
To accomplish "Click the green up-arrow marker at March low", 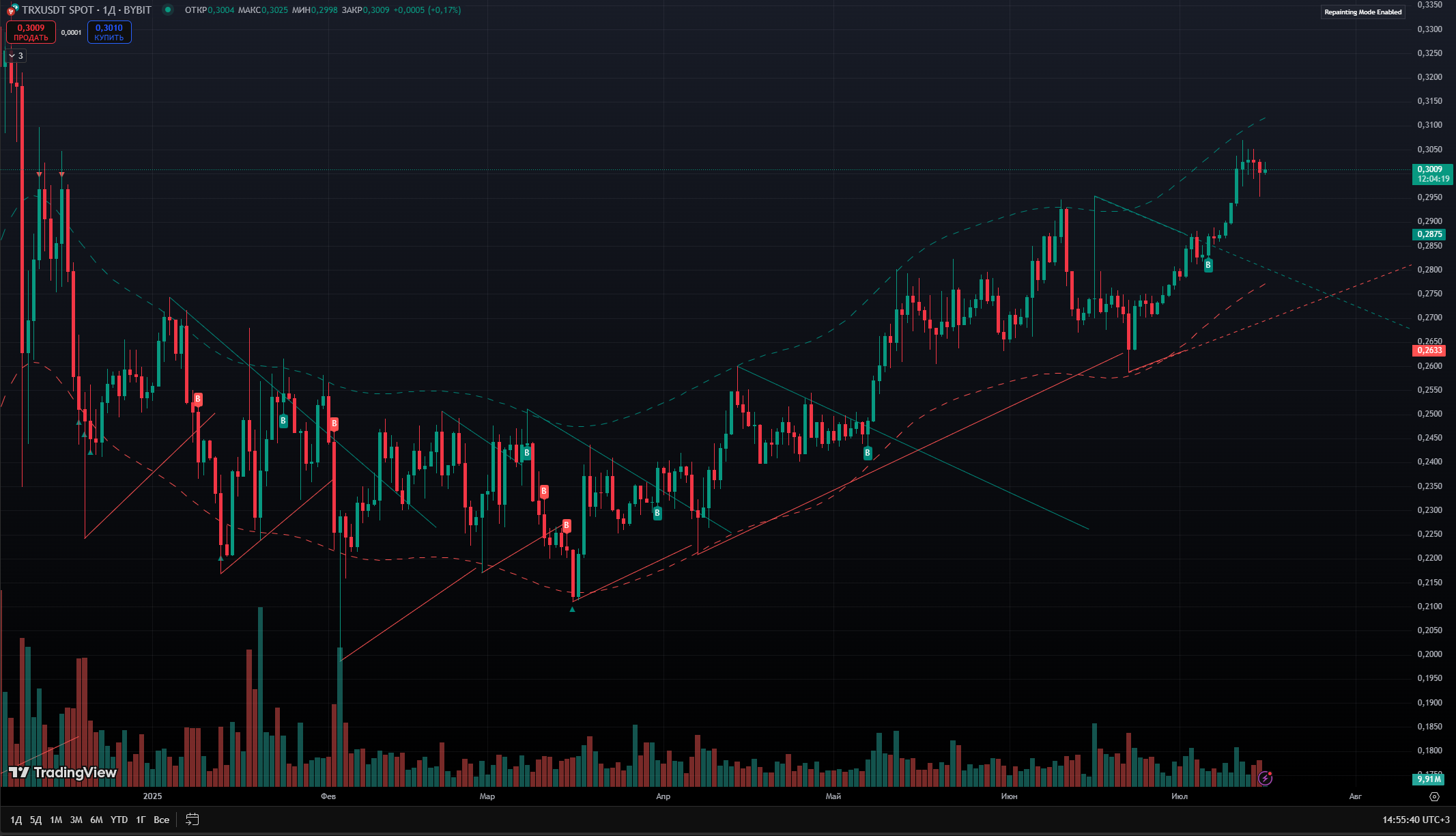I will (x=572, y=609).
